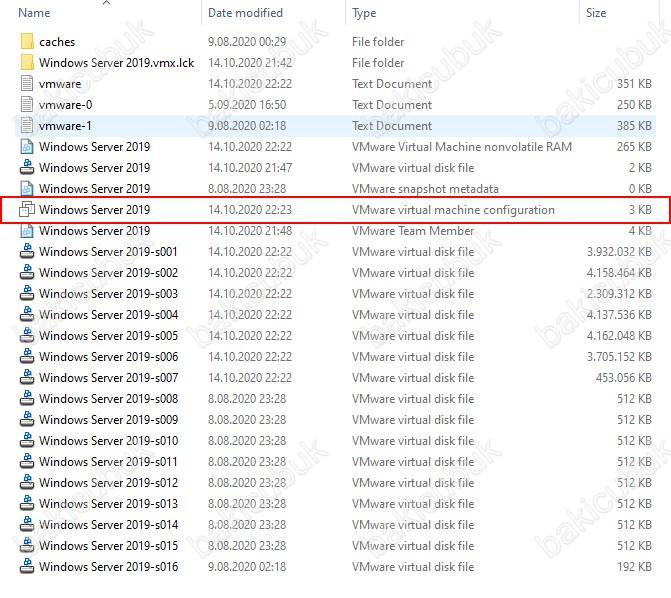Screen dimensions: 671x598
Task: Select the Windows Server 2019-s010 file name
Action: click(x=108, y=440)
